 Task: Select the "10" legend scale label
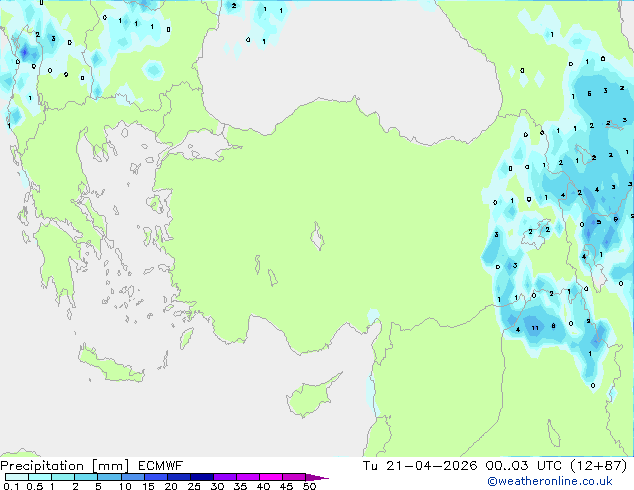(125, 486)
